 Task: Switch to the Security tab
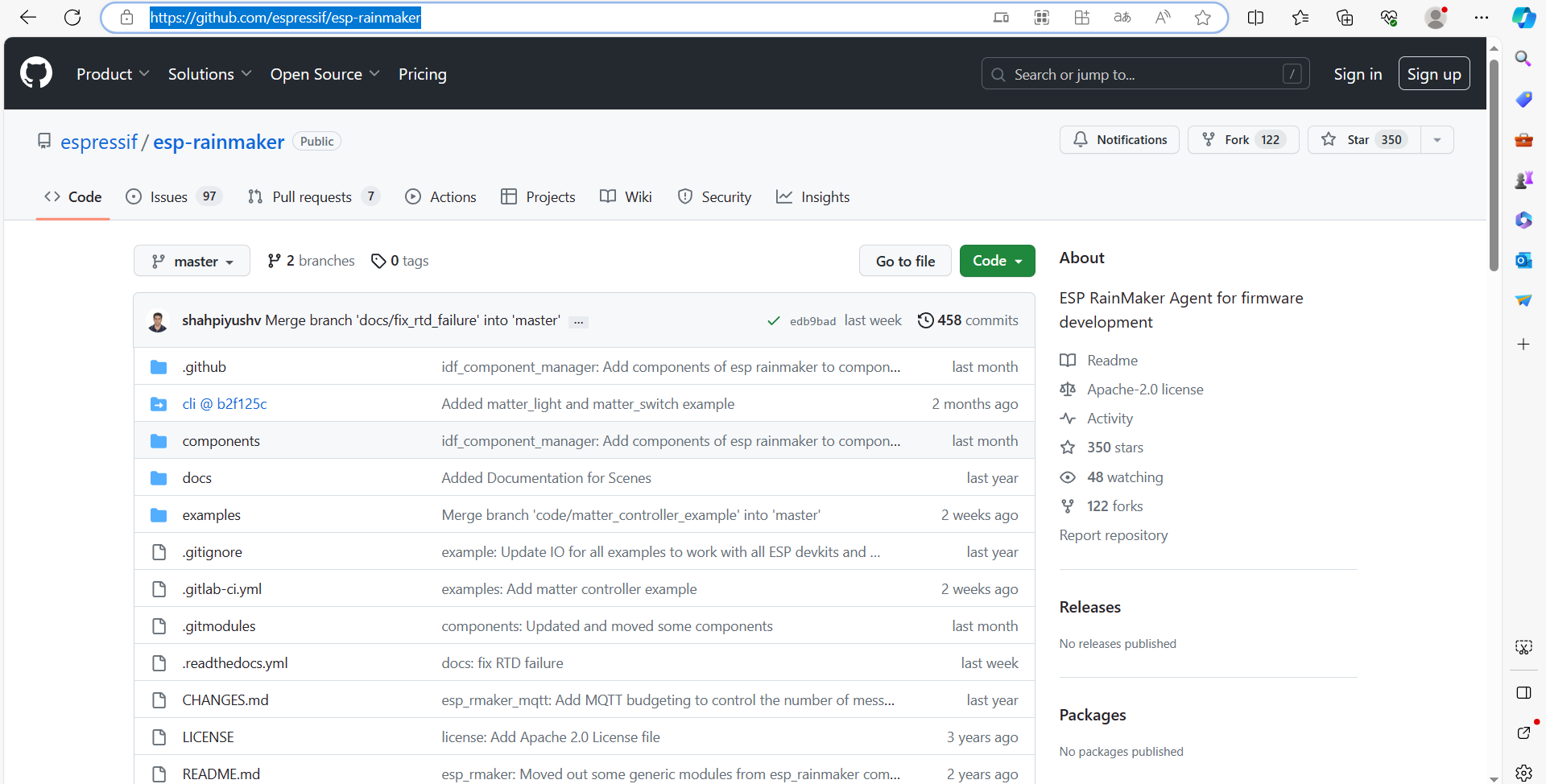pyautogui.click(x=714, y=197)
